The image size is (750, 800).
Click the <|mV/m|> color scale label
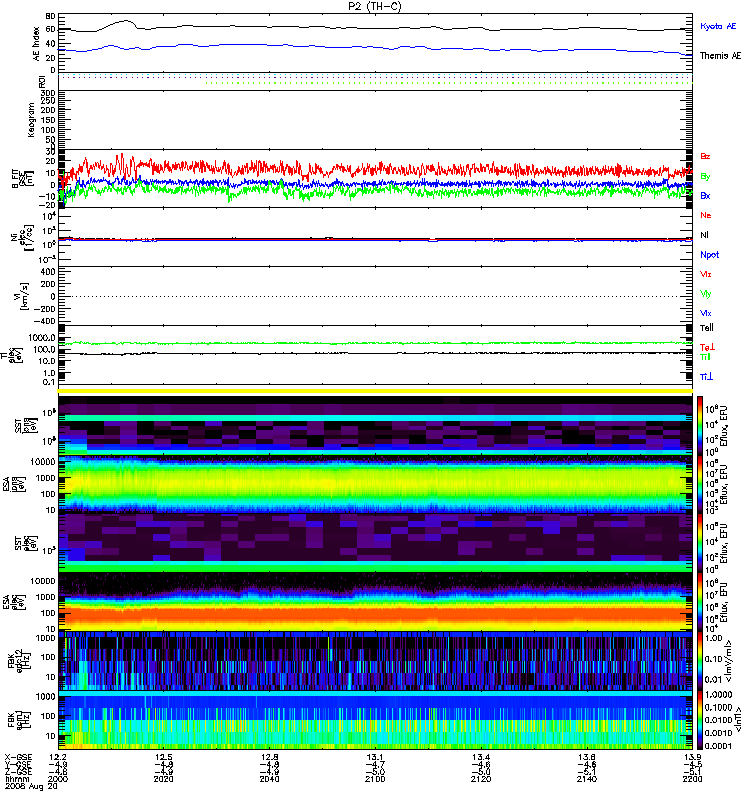click(729, 661)
